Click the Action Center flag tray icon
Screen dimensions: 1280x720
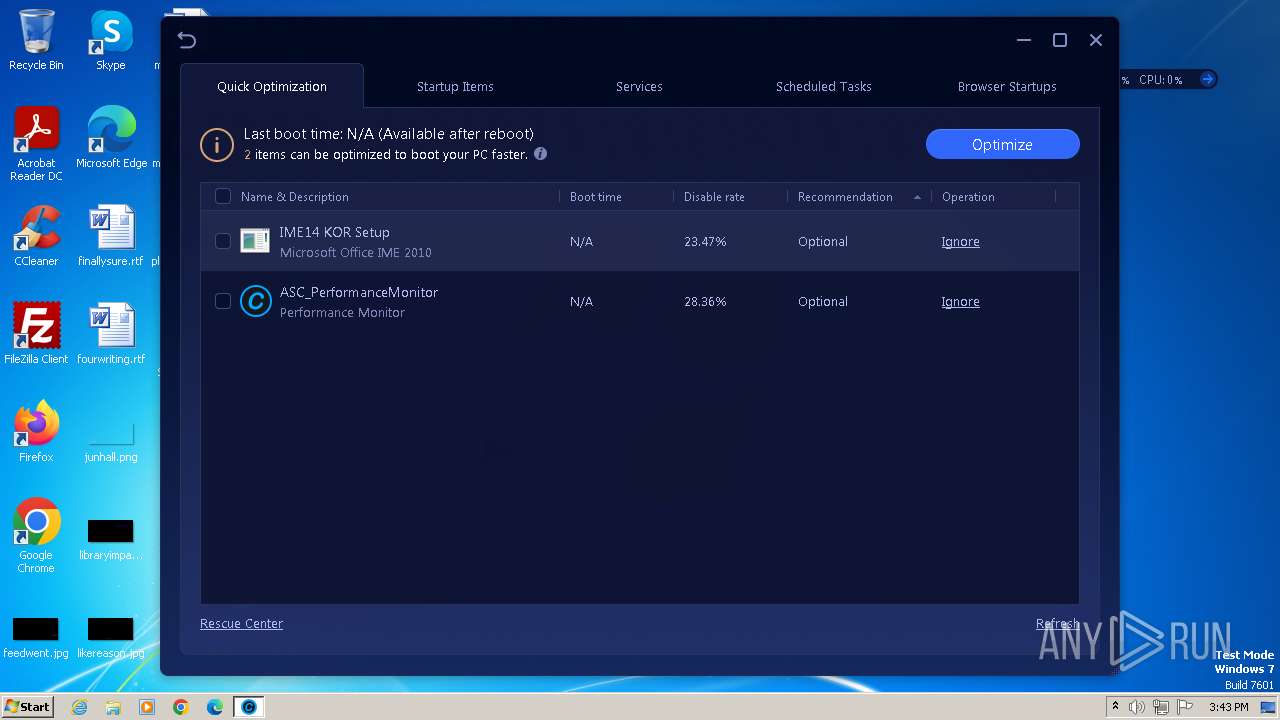click(x=1185, y=707)
